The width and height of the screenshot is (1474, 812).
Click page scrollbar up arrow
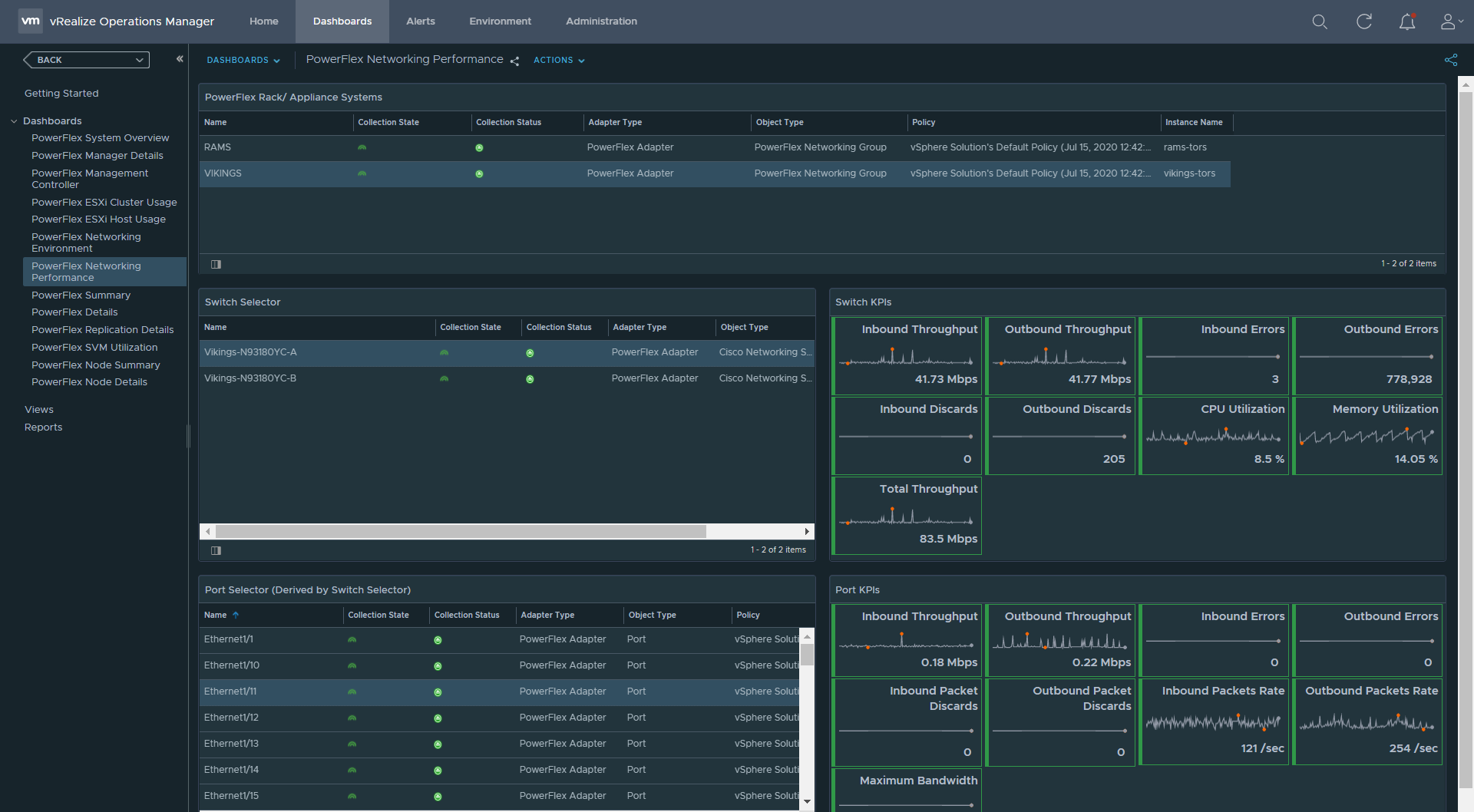pyautogui.click(x=1466, y=84)
